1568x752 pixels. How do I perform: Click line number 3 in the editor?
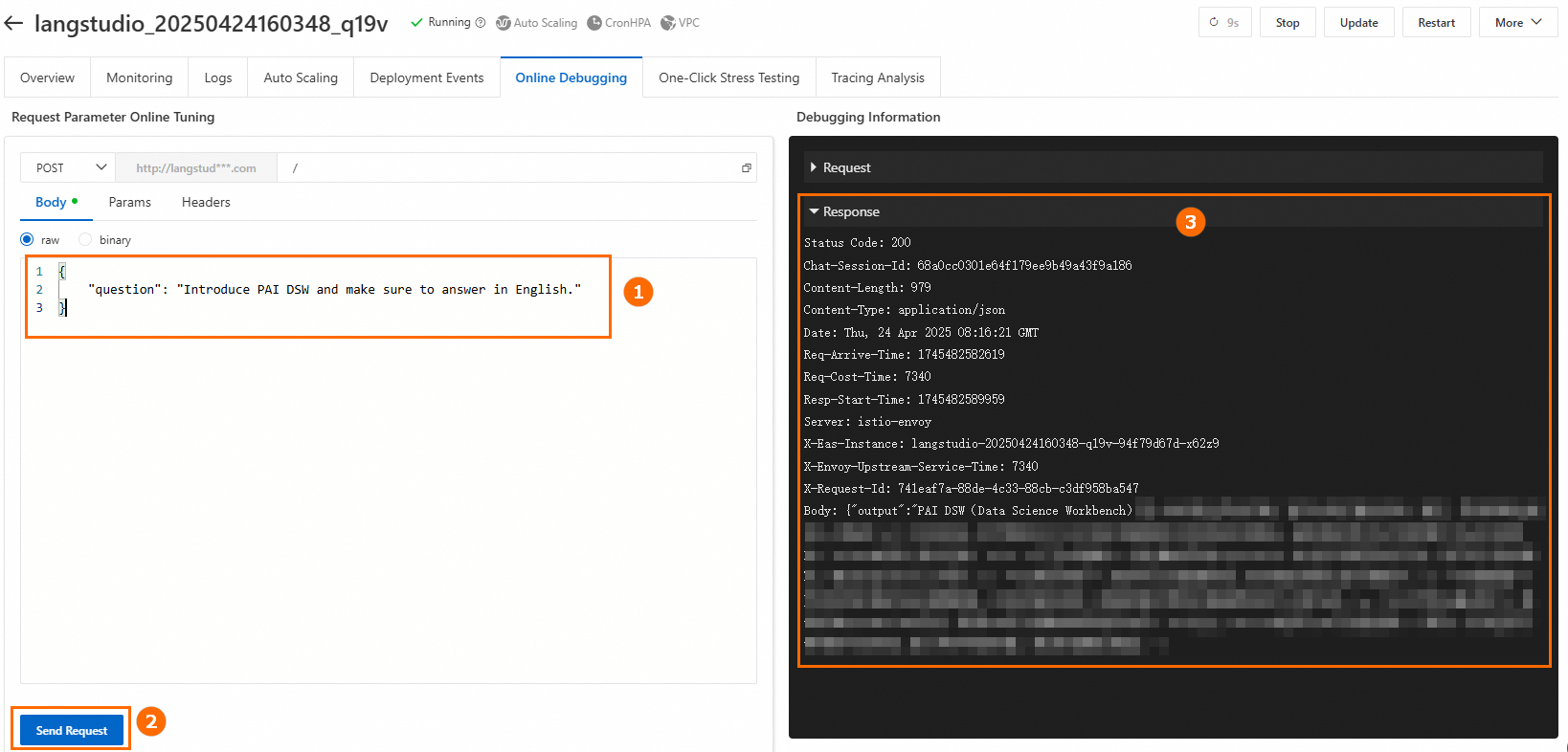coord(39,307)
